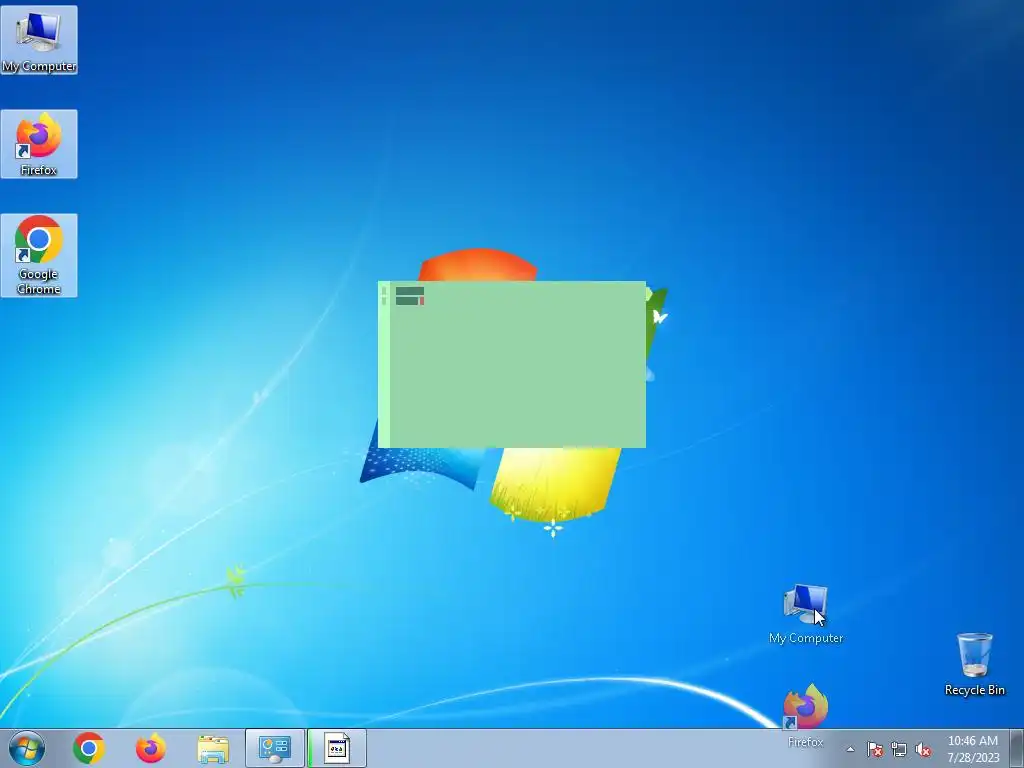Image resolution: width=1024 pixels, height=768 pixels.
Task: Launch Google Chrome from the taskbar
Action: (x=89, y=748)
